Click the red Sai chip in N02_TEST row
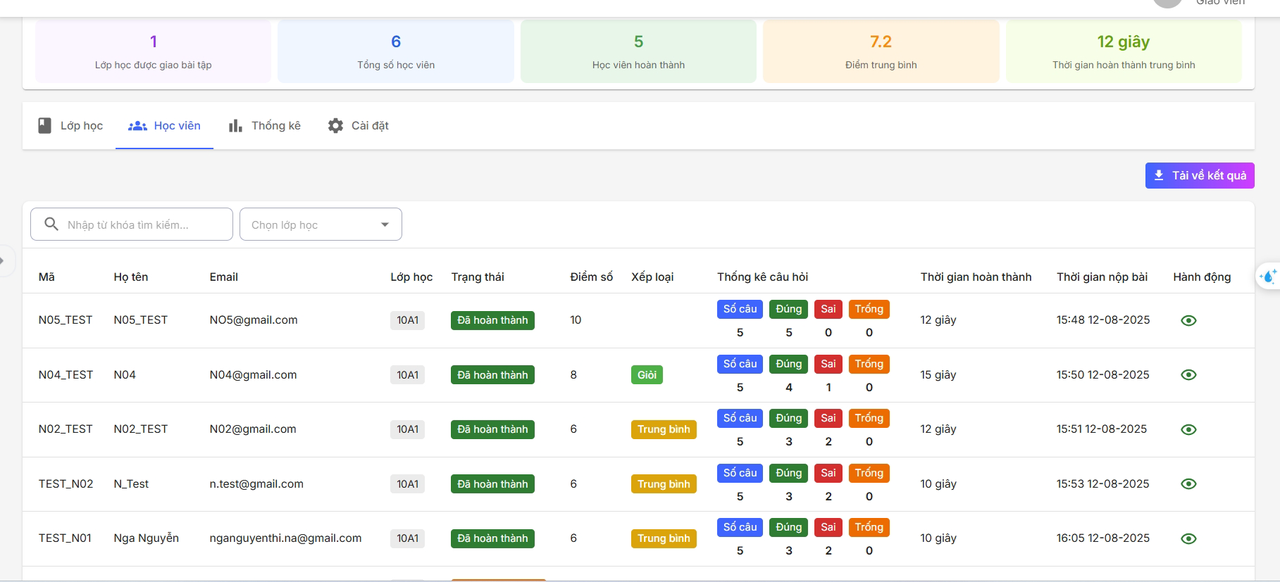The image size is (1280, 582). pos(828,418)
